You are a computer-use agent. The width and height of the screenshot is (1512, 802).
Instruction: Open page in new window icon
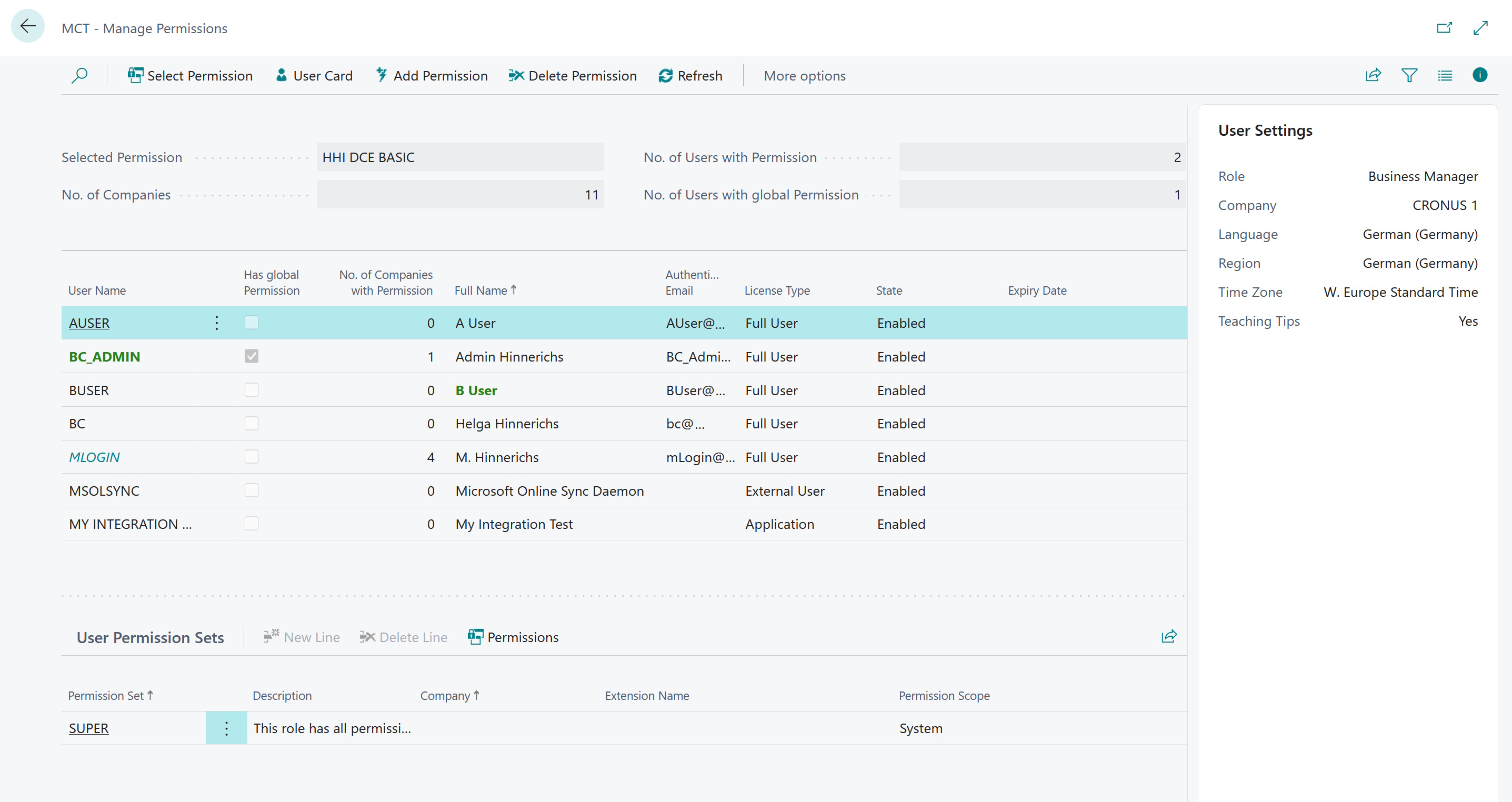click(x=1444, y=27)
